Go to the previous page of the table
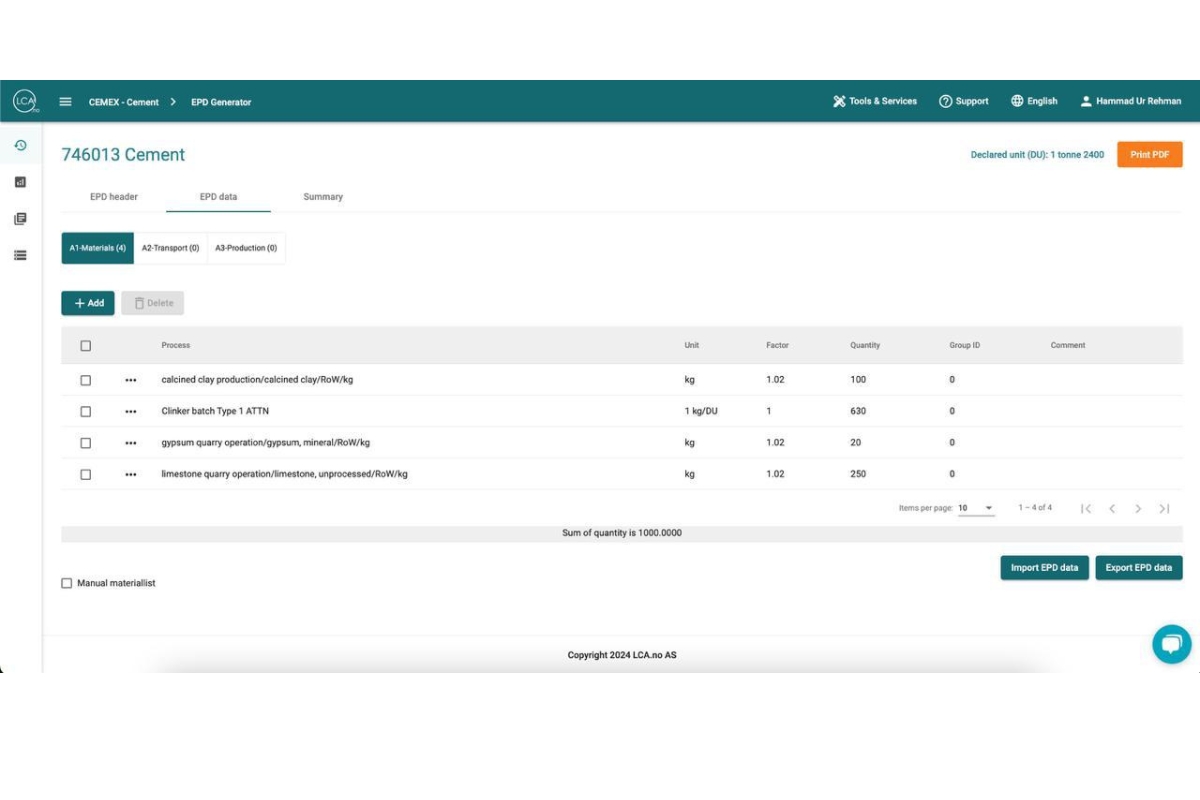 tap(1112, 508)
